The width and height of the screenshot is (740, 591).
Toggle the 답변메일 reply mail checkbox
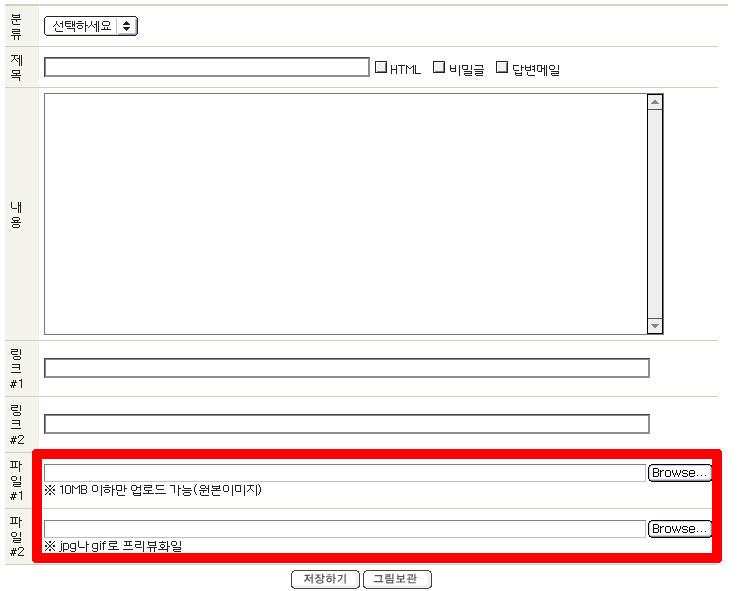pyautogui.click(x=502, y=67)
